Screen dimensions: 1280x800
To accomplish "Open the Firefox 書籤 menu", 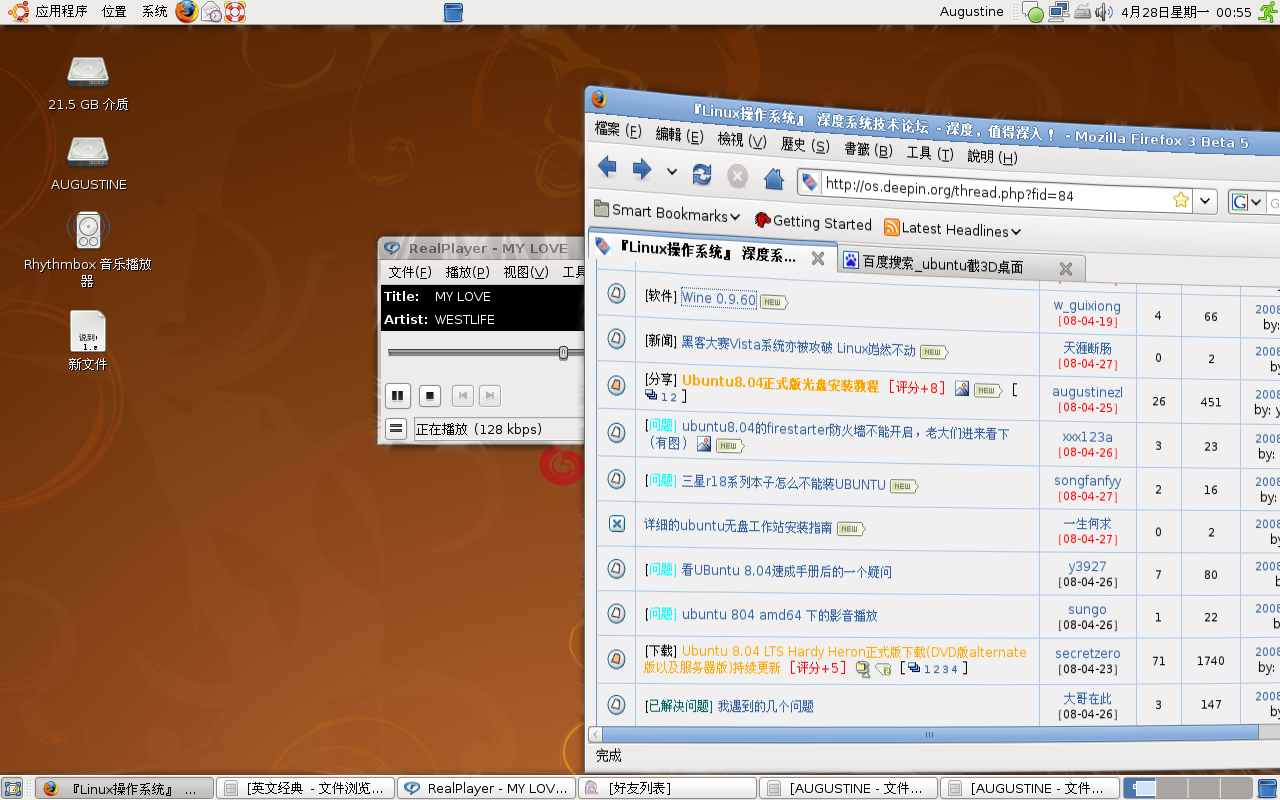I will point(868,150).
